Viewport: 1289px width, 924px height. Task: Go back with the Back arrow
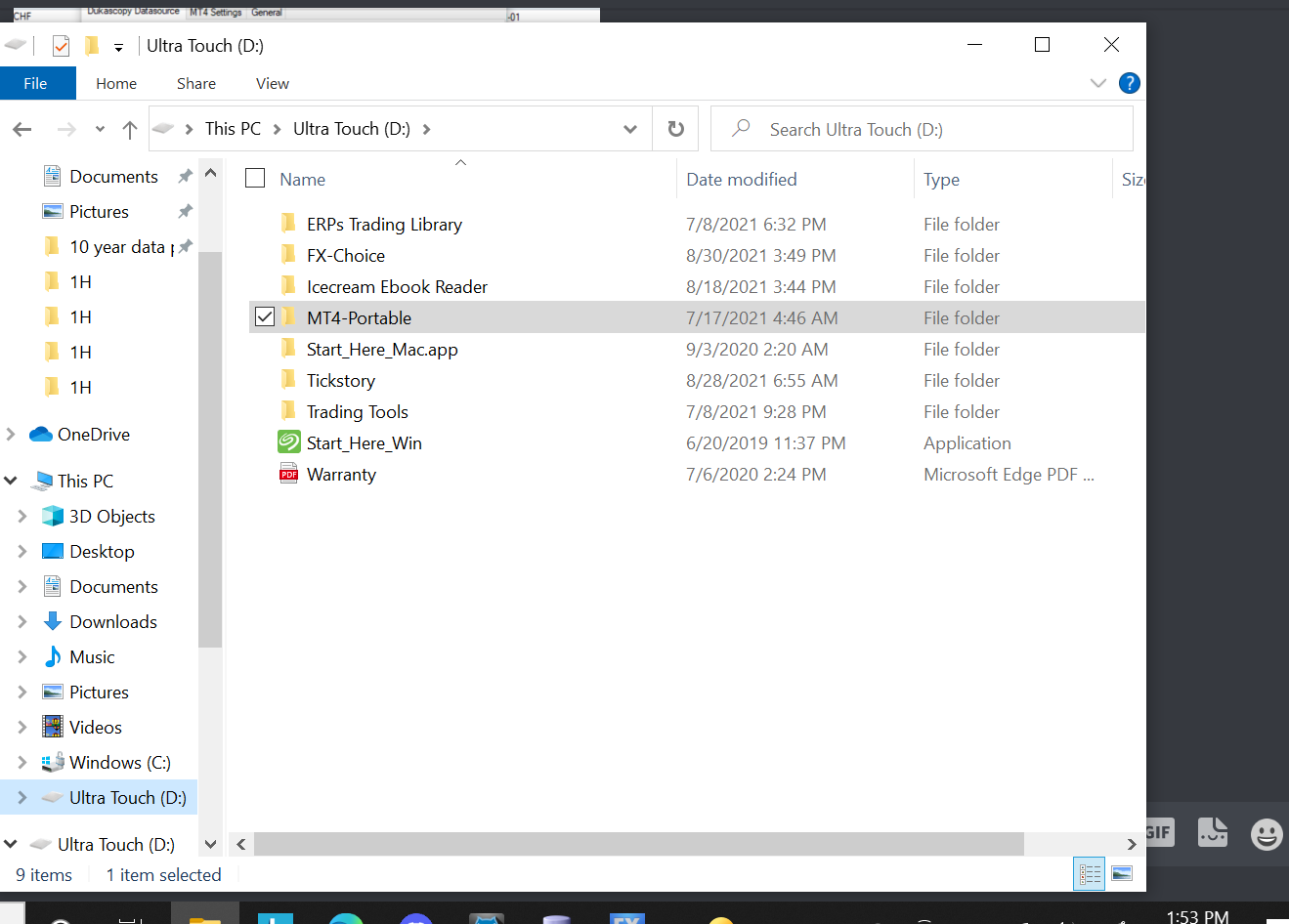tap(22, 129)
